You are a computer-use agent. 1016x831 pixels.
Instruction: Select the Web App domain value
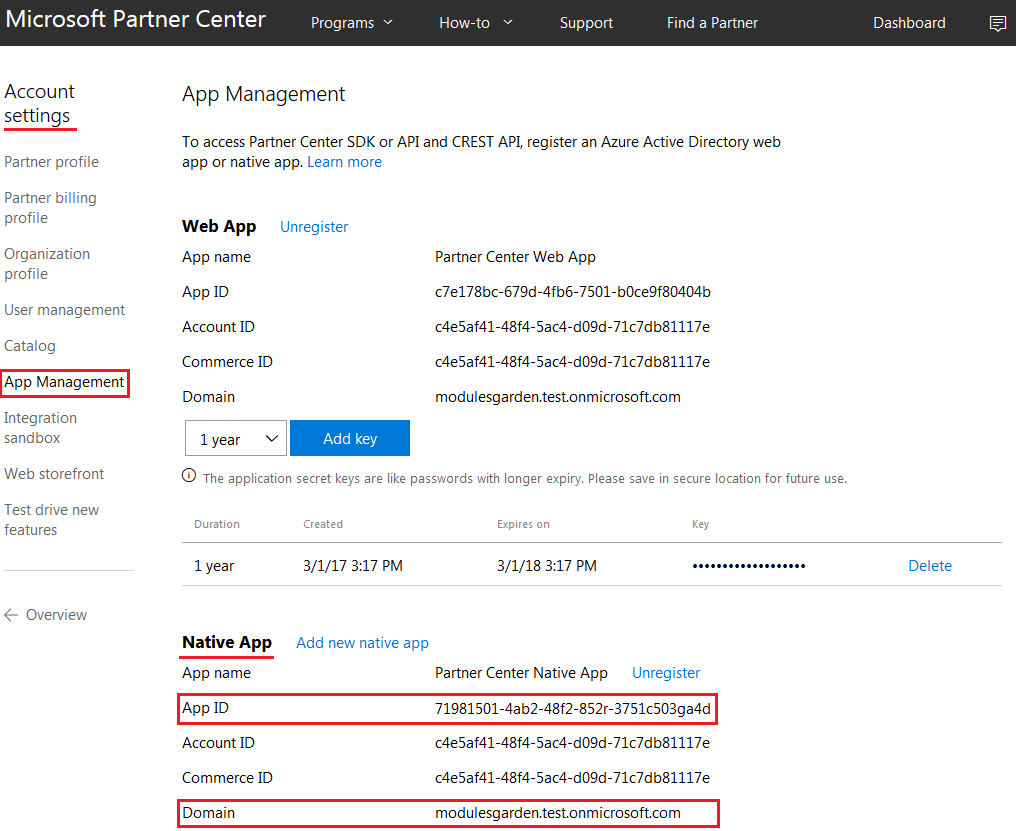pos(558,397)
